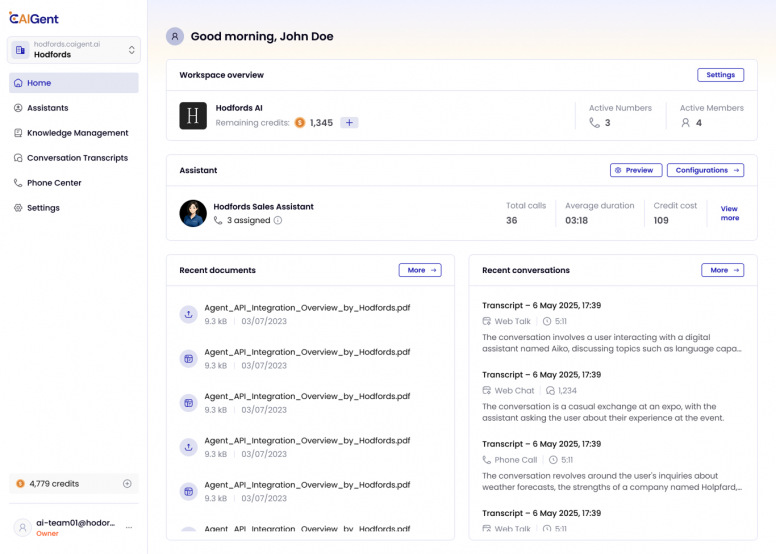This screenshot has width=776, height=554.
Task: Click the add credits icon beside 4,779 credits
Action: point(127,484)
